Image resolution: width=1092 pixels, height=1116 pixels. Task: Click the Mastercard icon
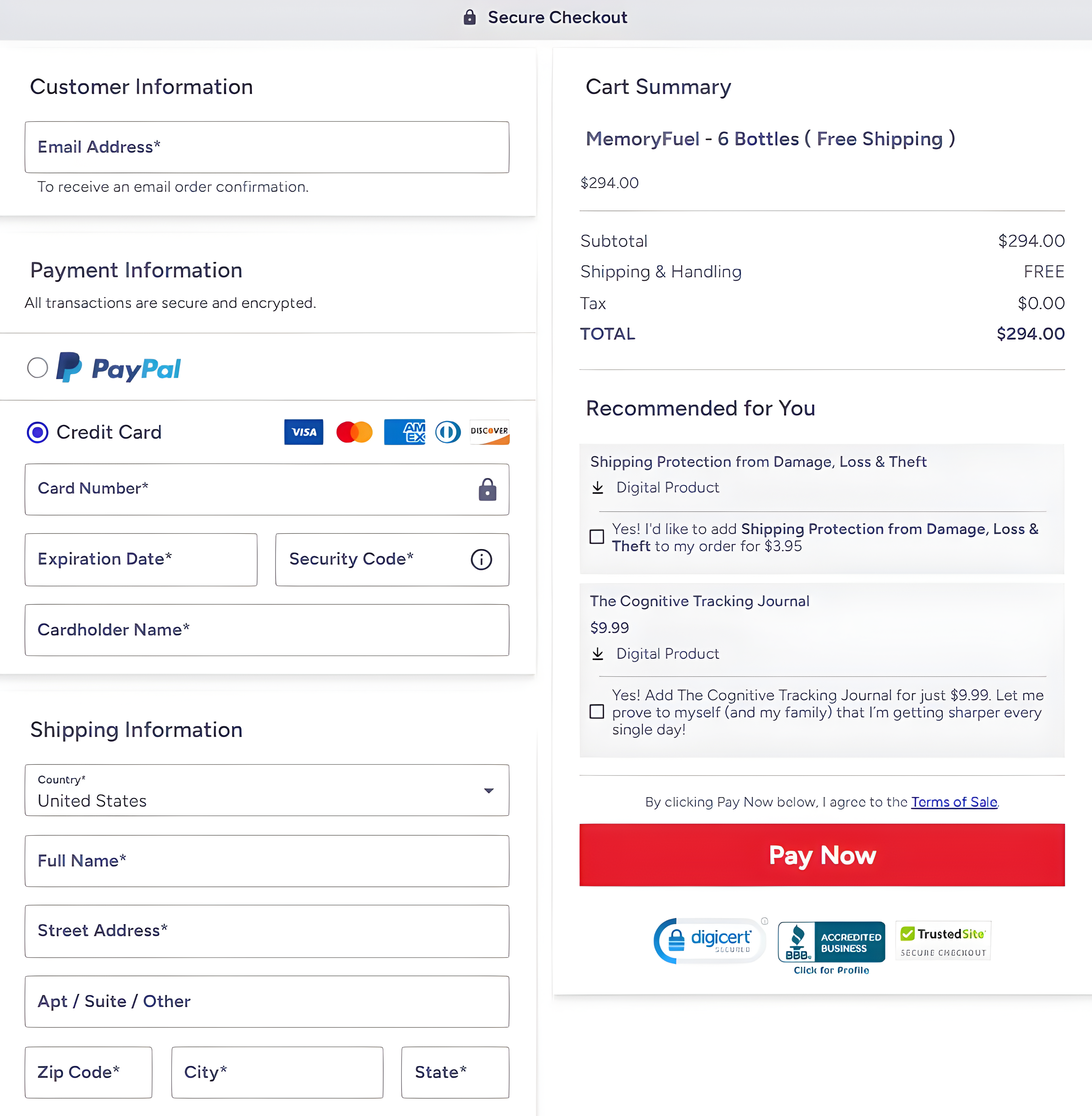click(354, 432)
